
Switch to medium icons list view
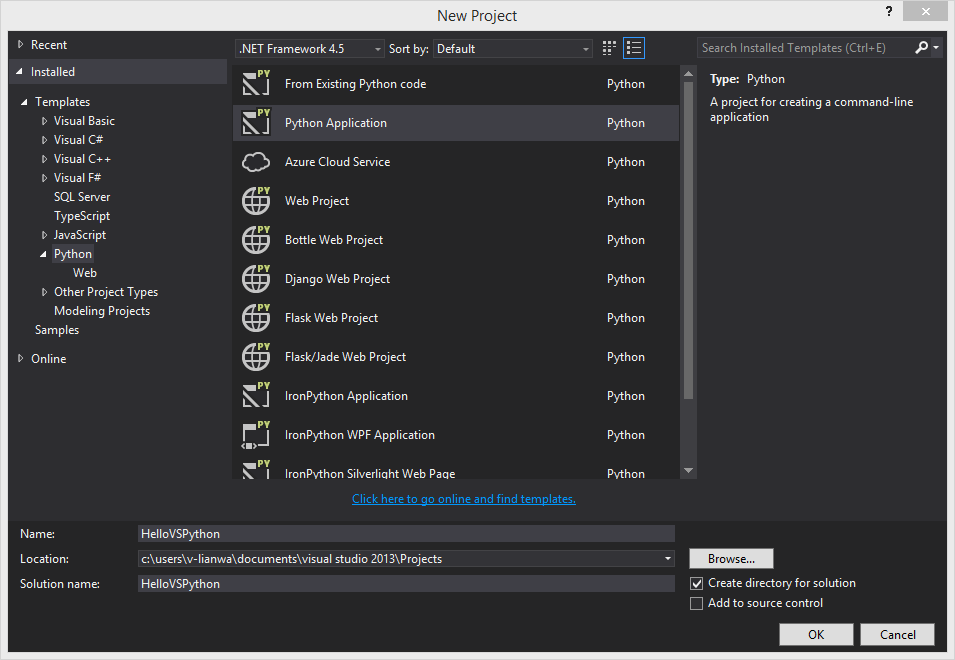coord(634,48)
